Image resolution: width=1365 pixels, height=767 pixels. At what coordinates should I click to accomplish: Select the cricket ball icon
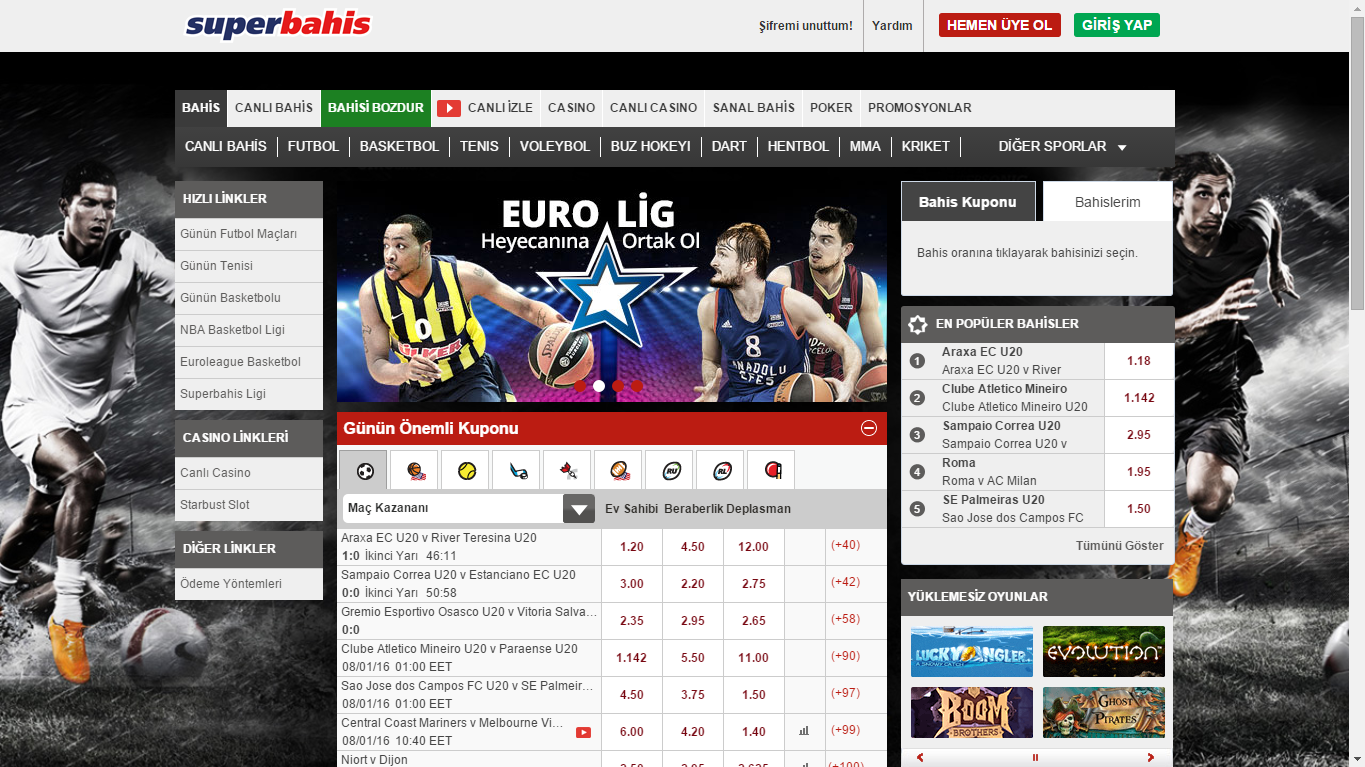pos(771,469)
